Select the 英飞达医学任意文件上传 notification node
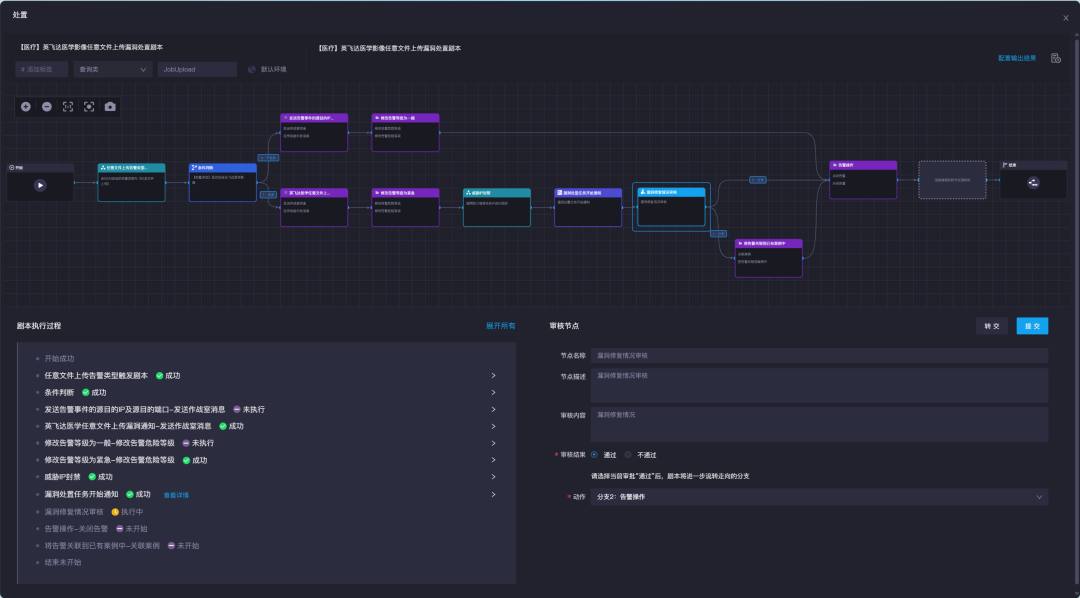 314,207
